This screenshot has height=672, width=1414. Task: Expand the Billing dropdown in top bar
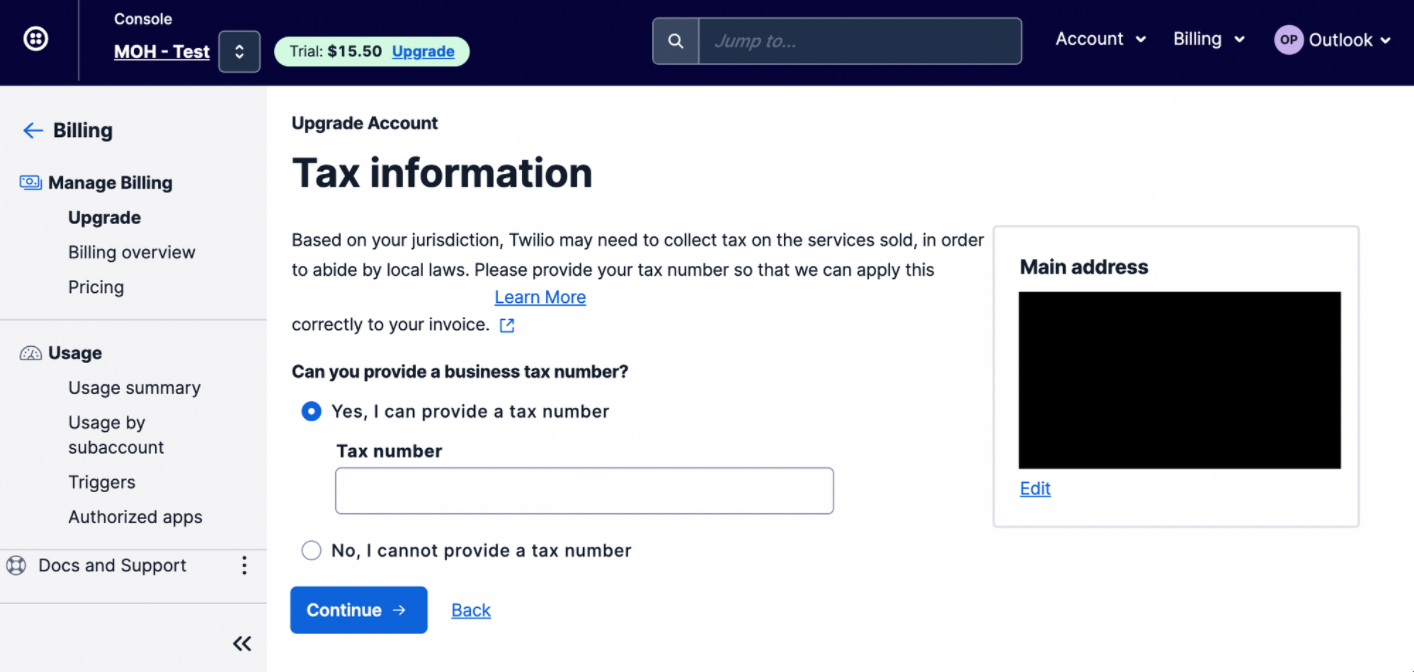pyautogui.click(x=1208, y=39)
